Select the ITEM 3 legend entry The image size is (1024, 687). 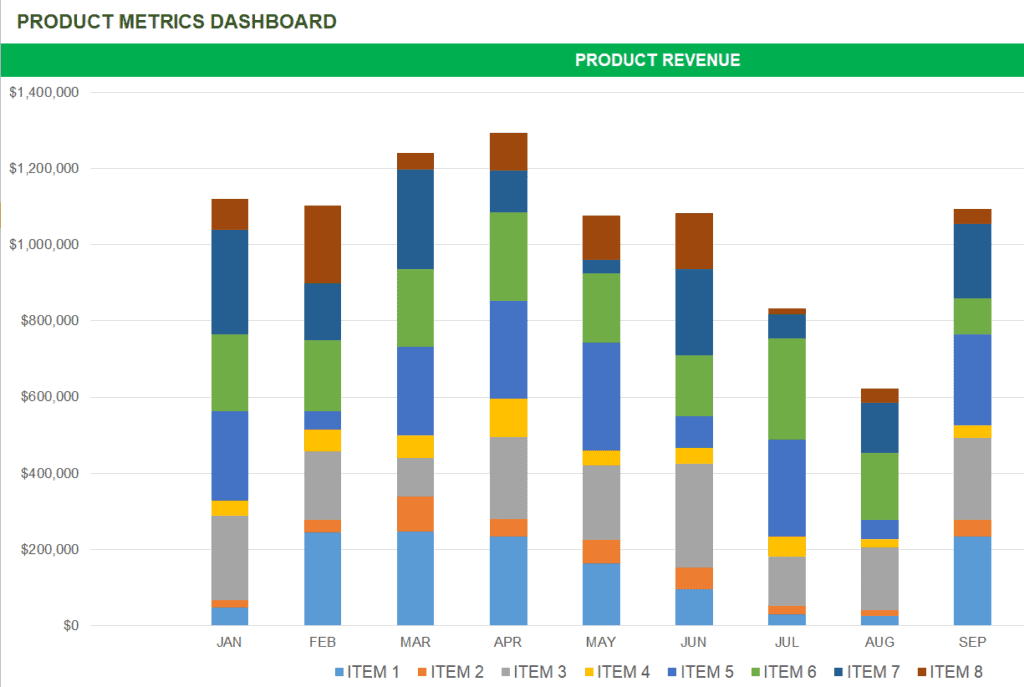[534, 672]
